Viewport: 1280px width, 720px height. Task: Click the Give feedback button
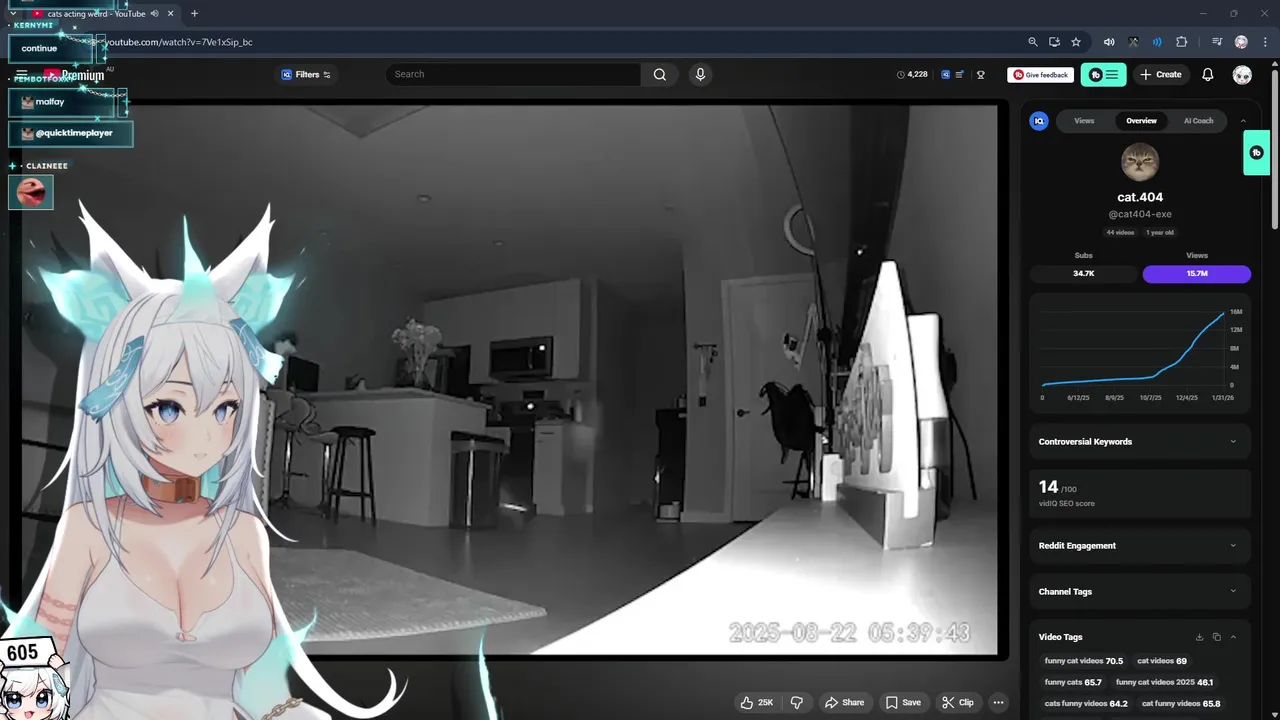click(1040, 75)
